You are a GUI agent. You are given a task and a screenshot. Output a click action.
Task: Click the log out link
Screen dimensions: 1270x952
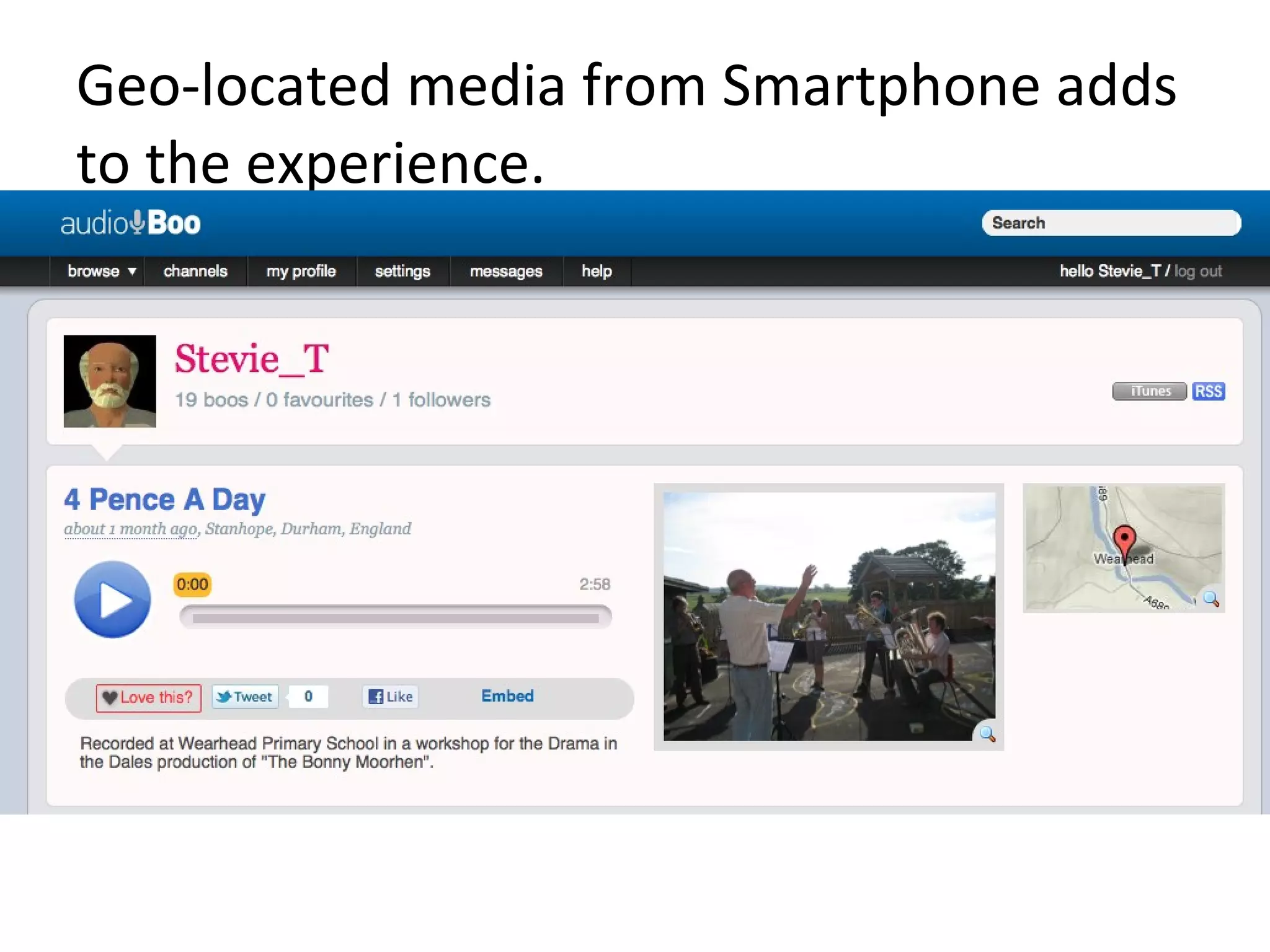click(1198, 271)
